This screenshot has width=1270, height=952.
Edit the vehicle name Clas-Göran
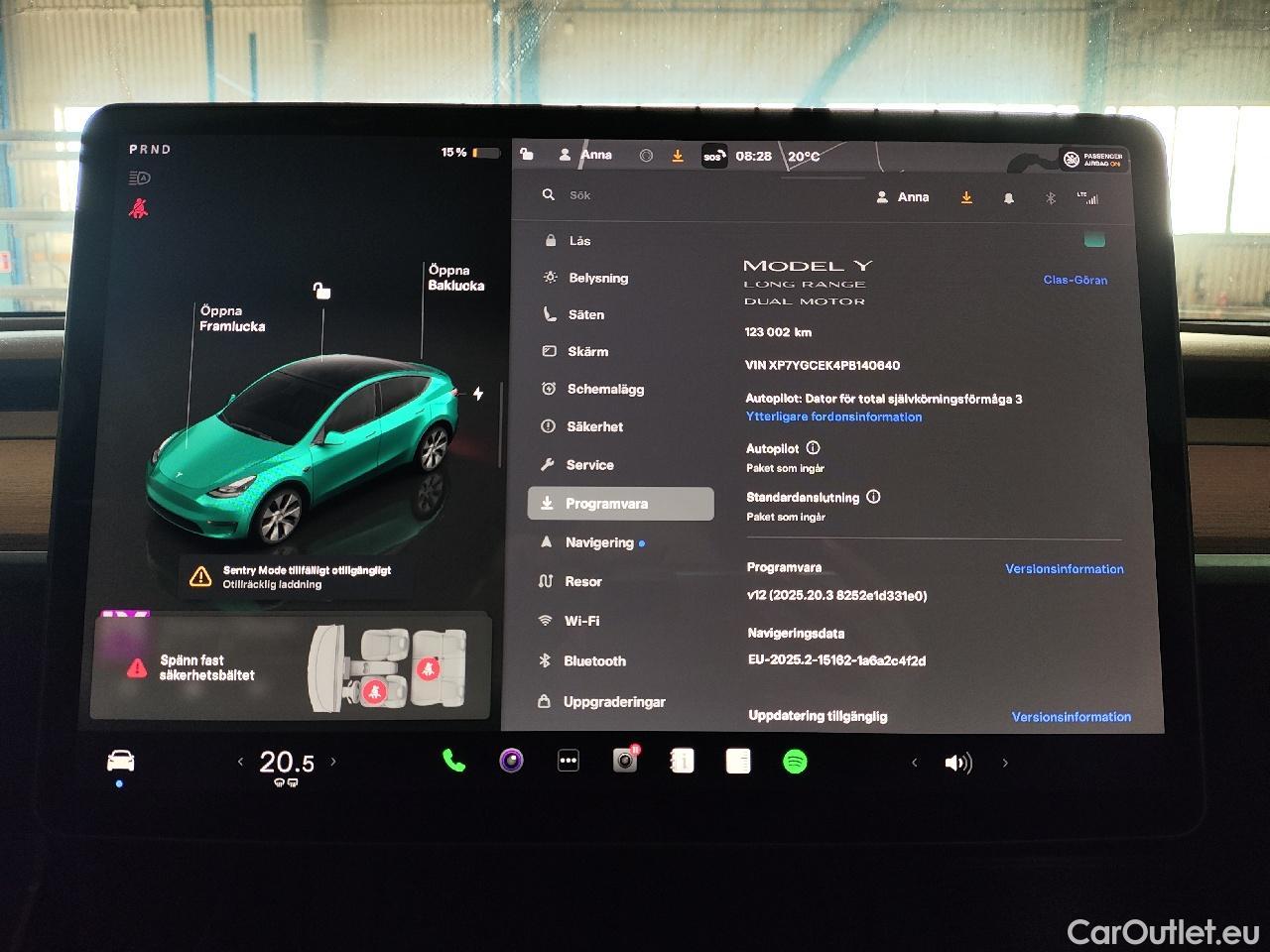[x=1075, y=280]
